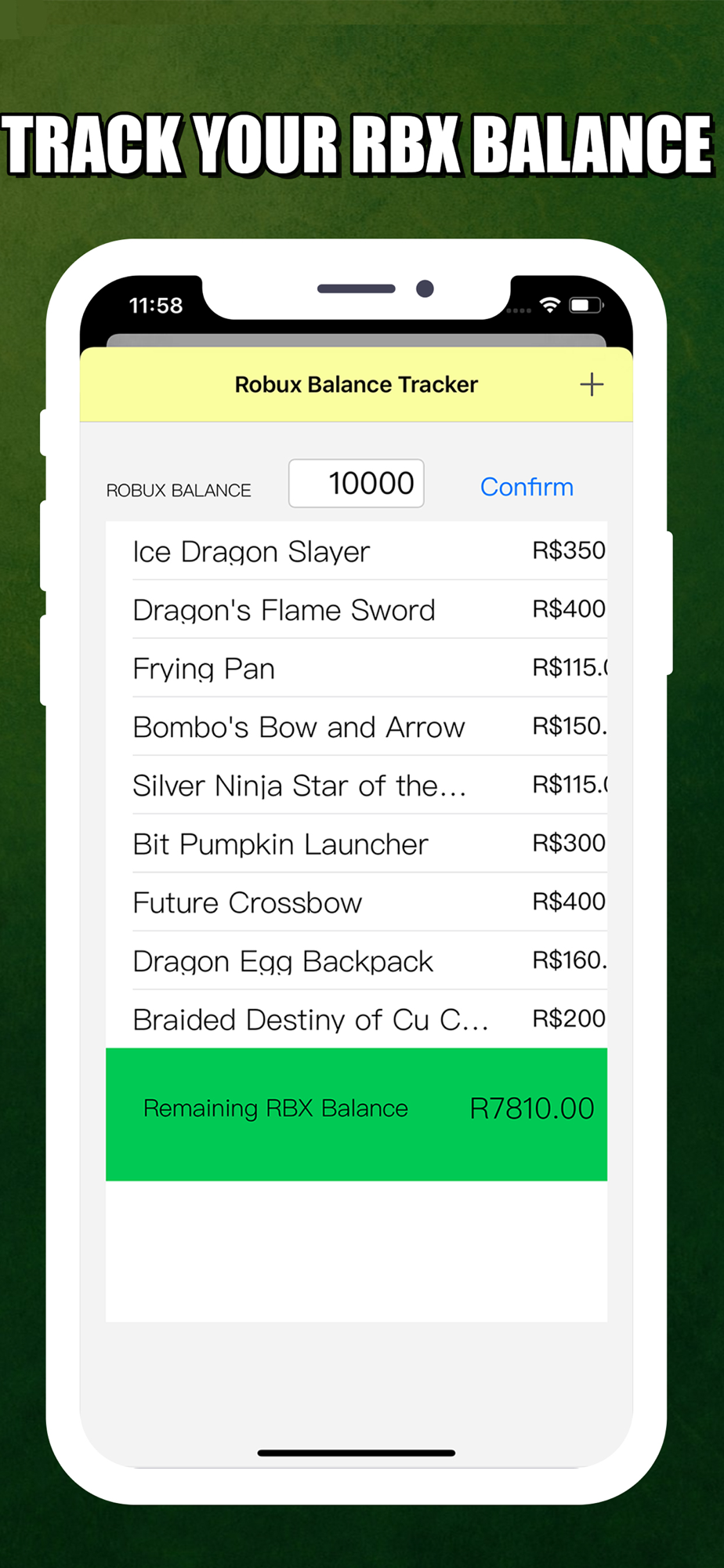Viewport: 724px width, 1568px height.
Task: Tap the 11:58 clock in status bar
Action: click(156, 305)
